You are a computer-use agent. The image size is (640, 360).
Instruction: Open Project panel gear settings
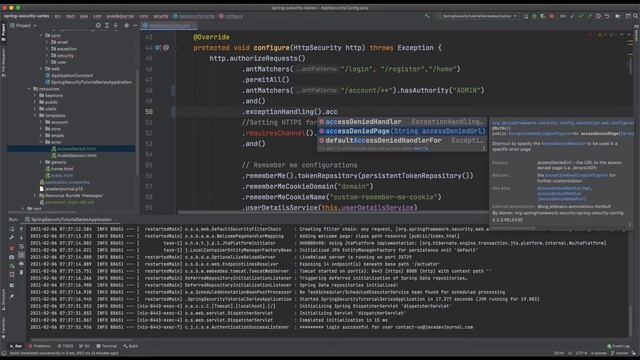tap(127, 25)
